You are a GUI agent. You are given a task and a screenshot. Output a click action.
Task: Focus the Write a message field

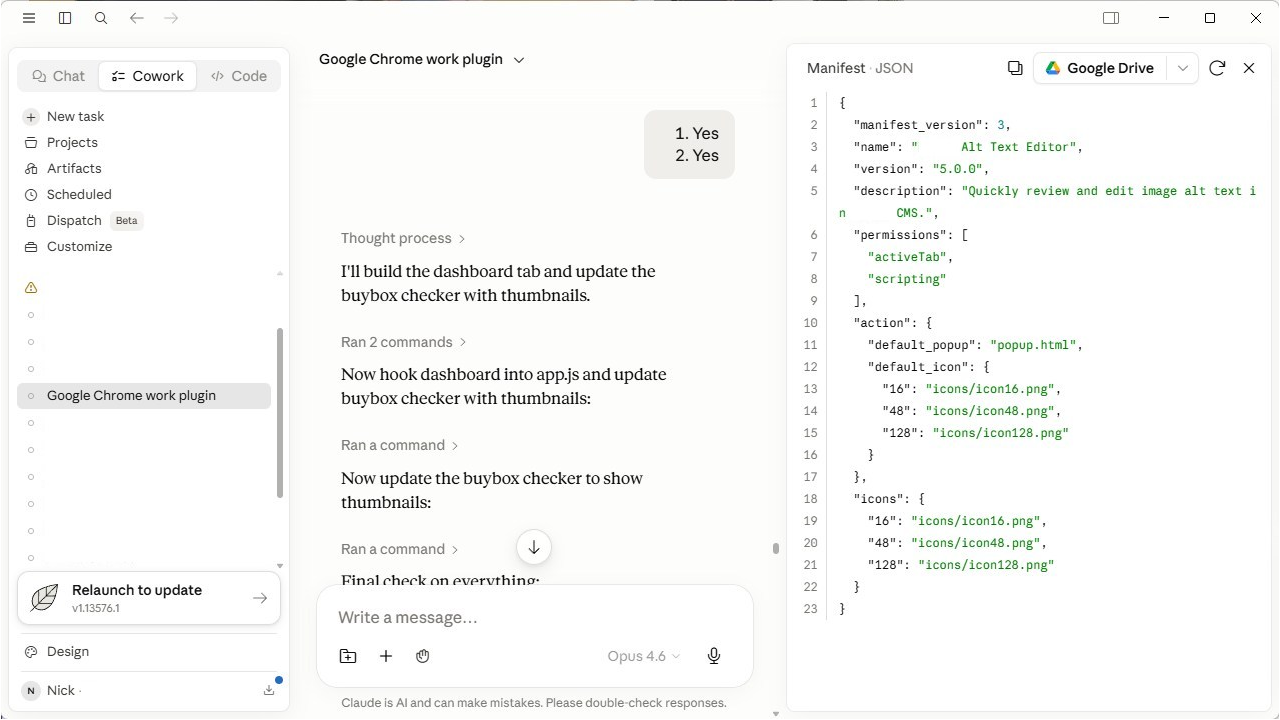(534, 617)
